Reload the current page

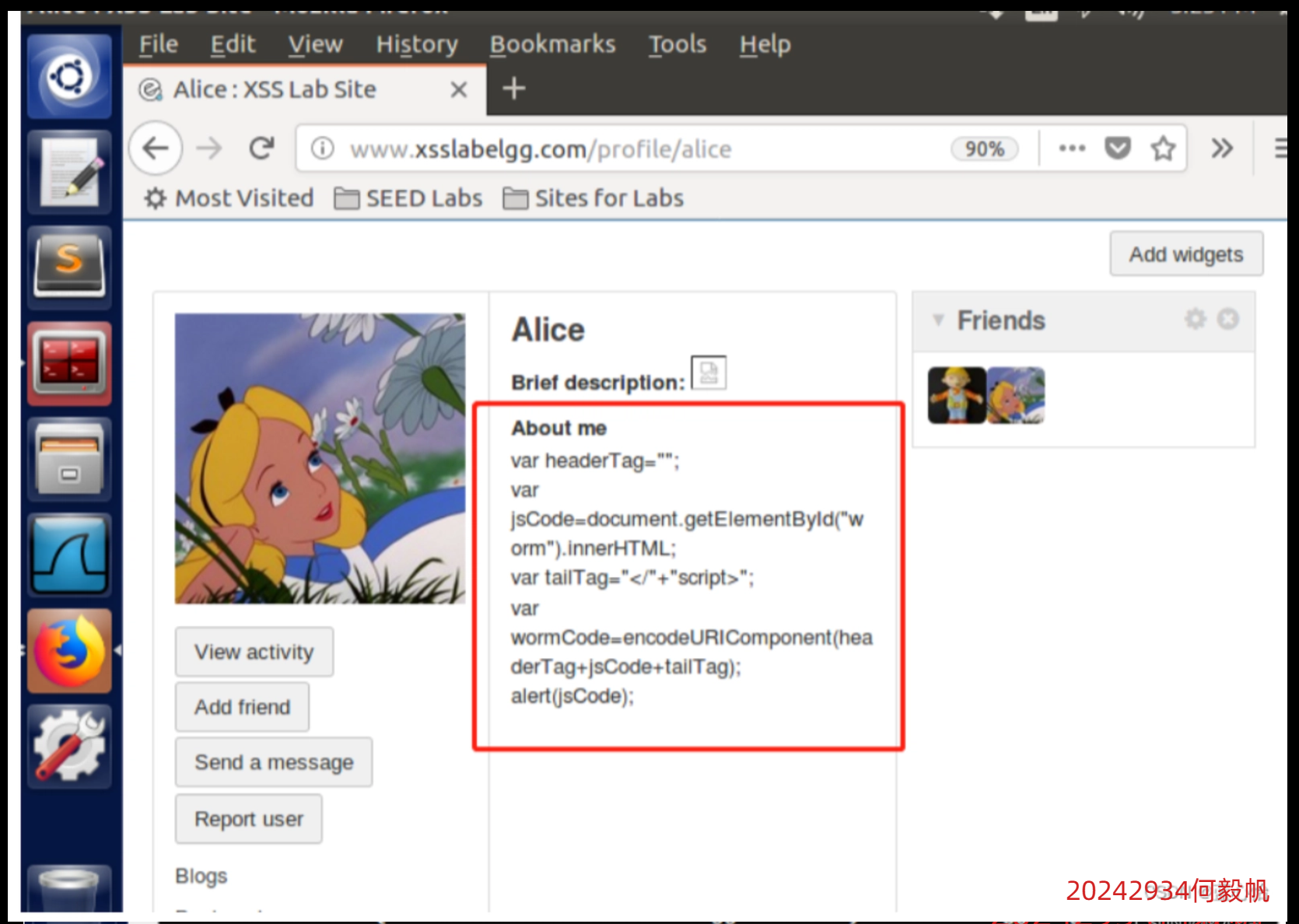262,148
